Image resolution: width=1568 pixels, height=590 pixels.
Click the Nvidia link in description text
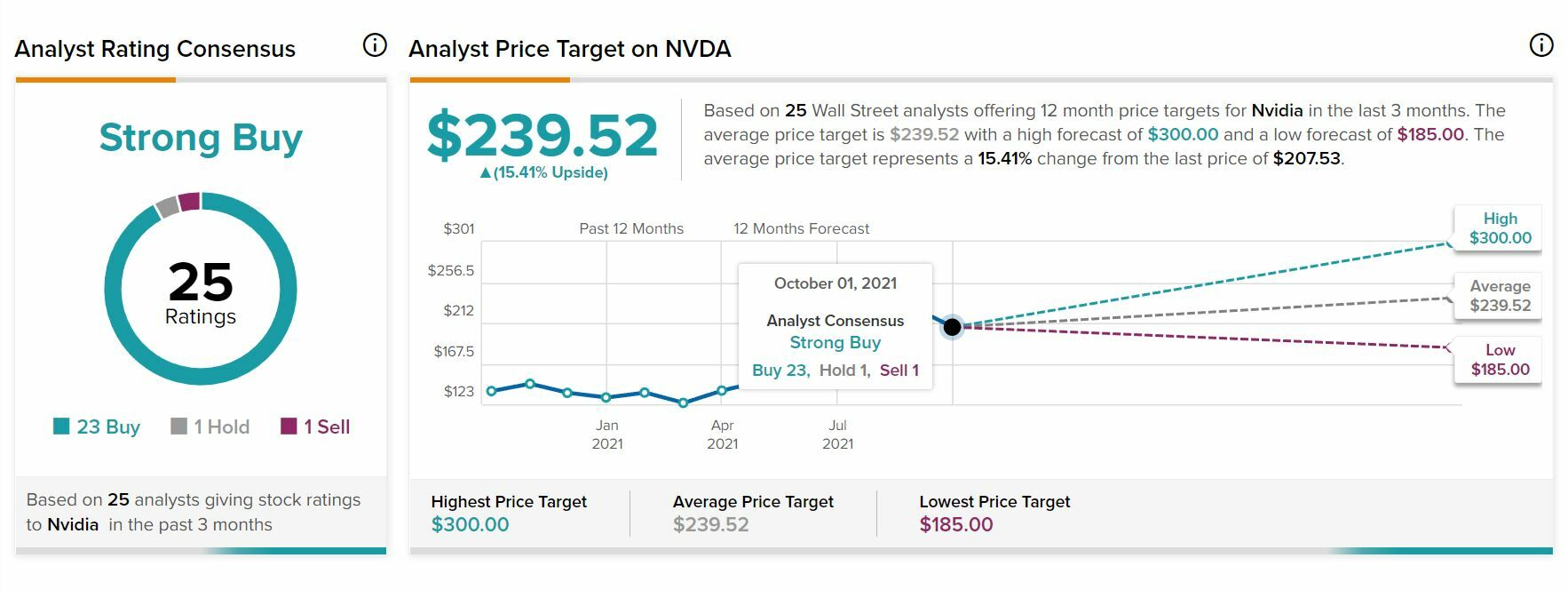tap(1277, 111)
